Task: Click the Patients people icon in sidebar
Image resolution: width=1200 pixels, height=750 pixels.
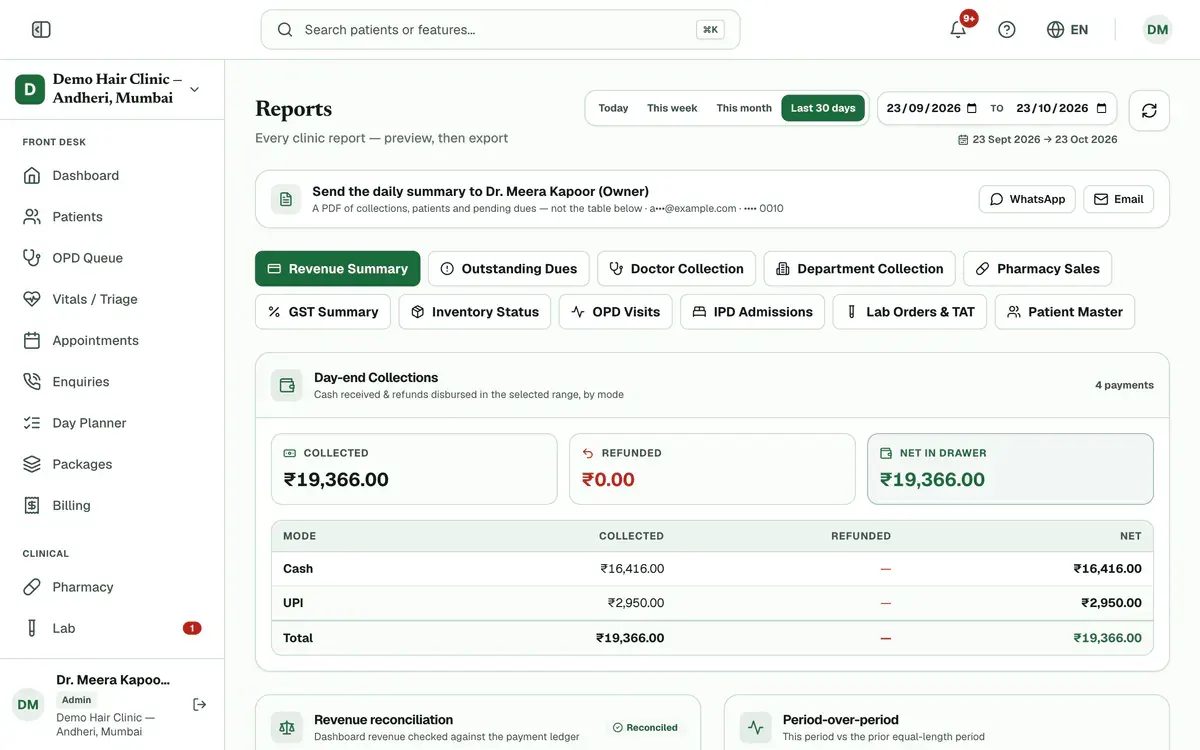Action: click(x=32, y=216)
